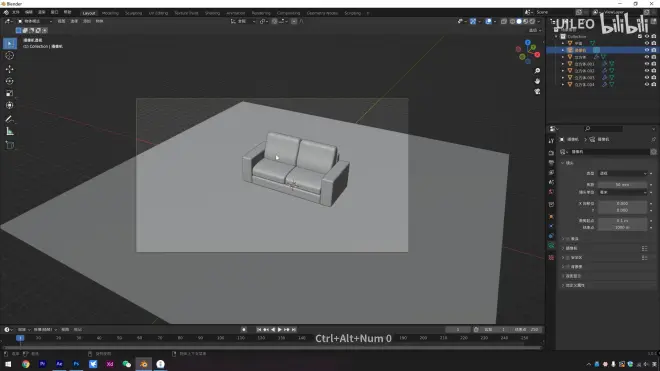Select the Annotate pencil tool
Screen dimensions: 660x371
click(10, 119)
